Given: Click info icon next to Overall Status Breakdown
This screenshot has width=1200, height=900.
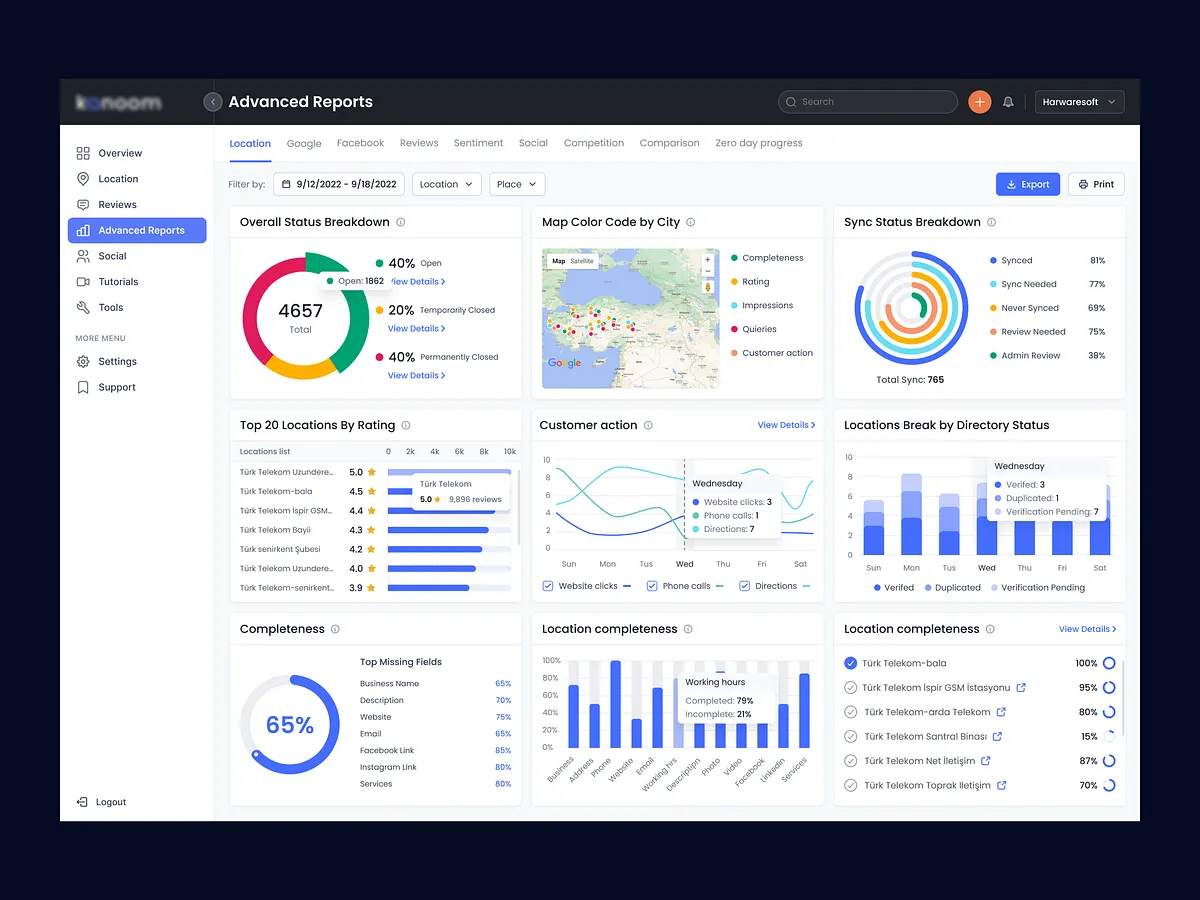Looking at the screenshot, I should pyautogui.click(x=401, y=222).
